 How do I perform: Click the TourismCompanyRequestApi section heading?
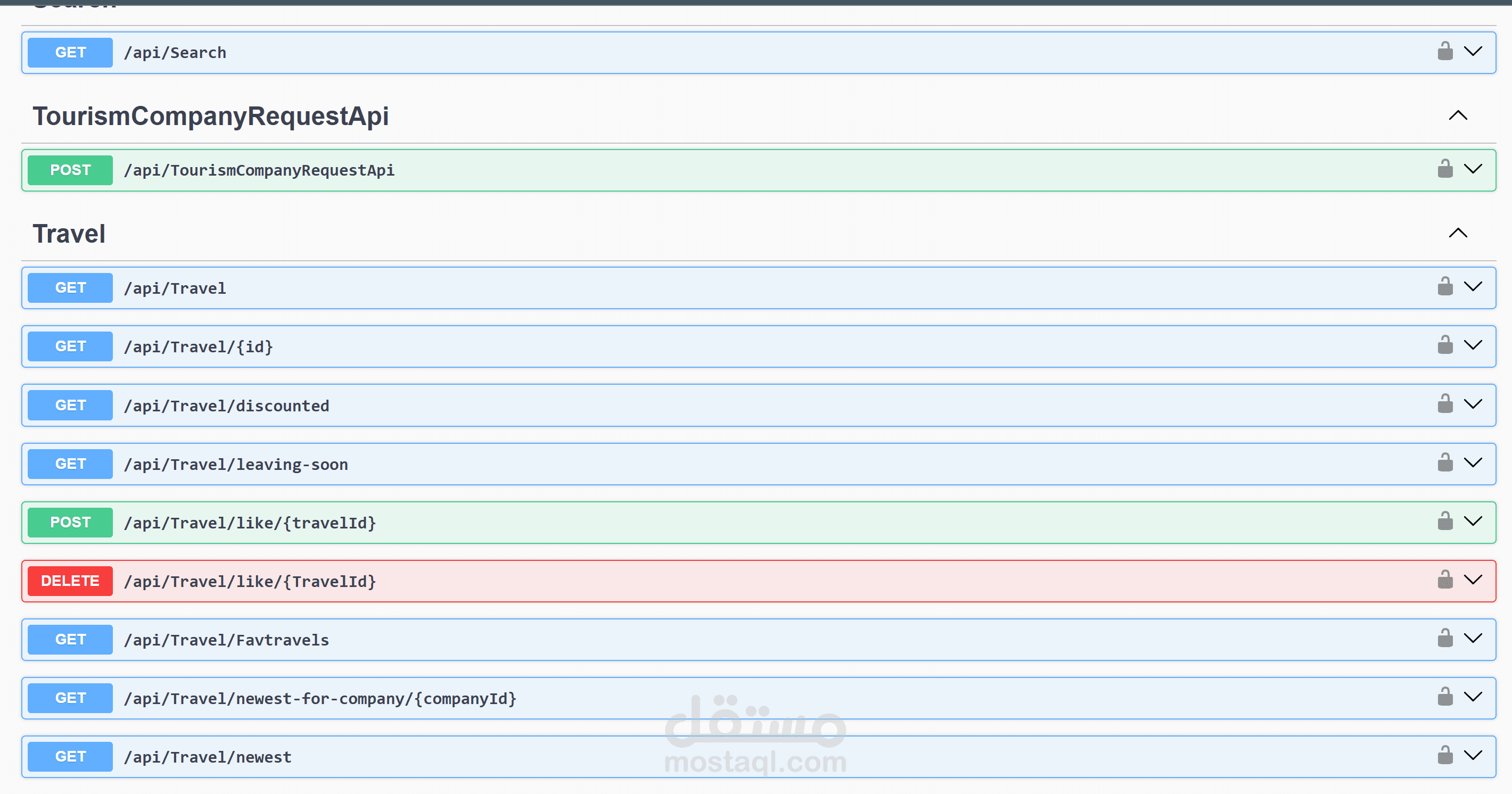click(x=210, y=116)
